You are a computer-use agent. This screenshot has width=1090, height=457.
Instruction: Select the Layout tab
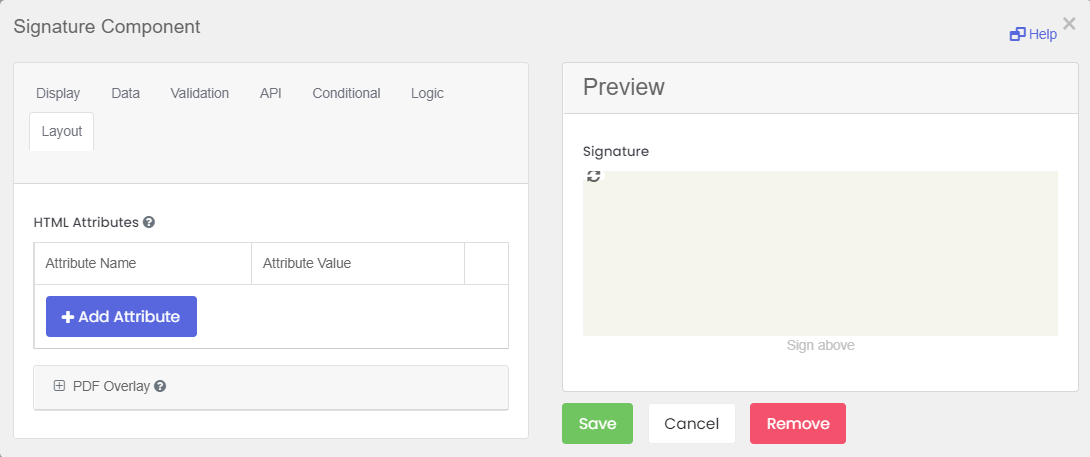tap(62, 131)
